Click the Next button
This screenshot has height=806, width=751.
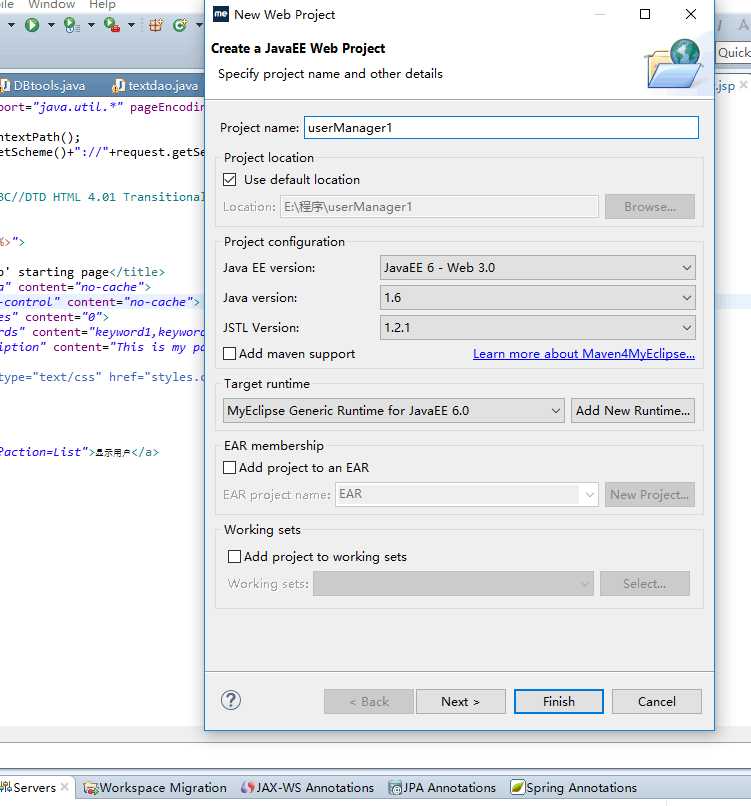(461, 702)
